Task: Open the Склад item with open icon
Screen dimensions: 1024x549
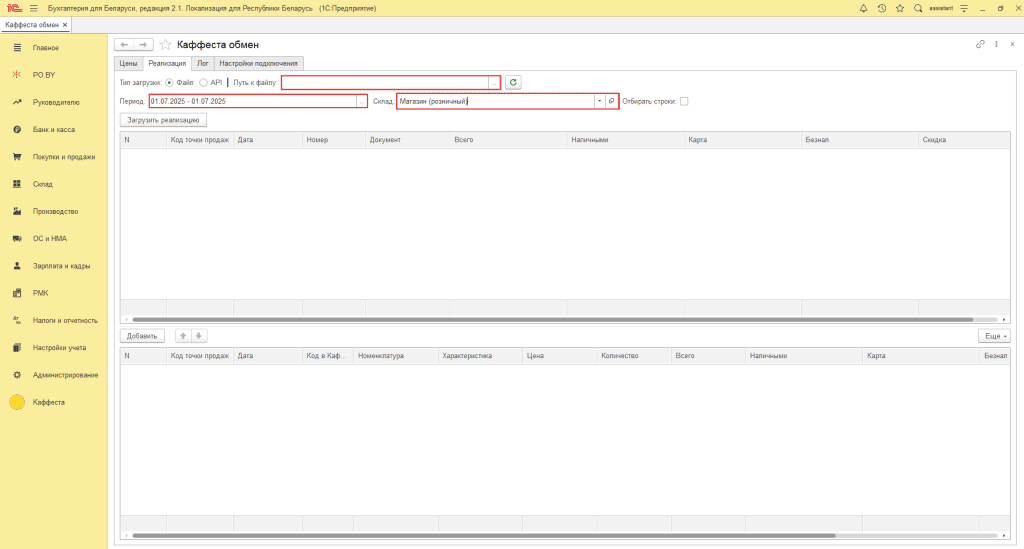Action: (611, 101)
